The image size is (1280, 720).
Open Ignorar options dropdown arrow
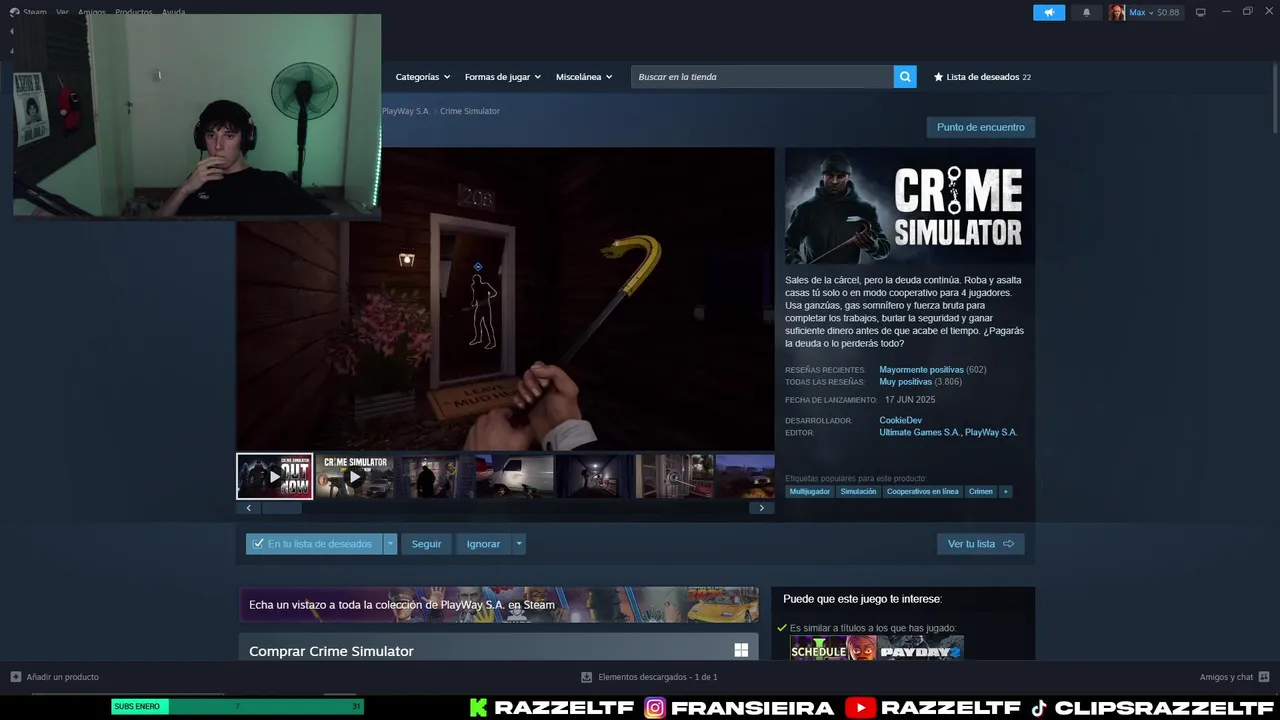click(518, 544)
